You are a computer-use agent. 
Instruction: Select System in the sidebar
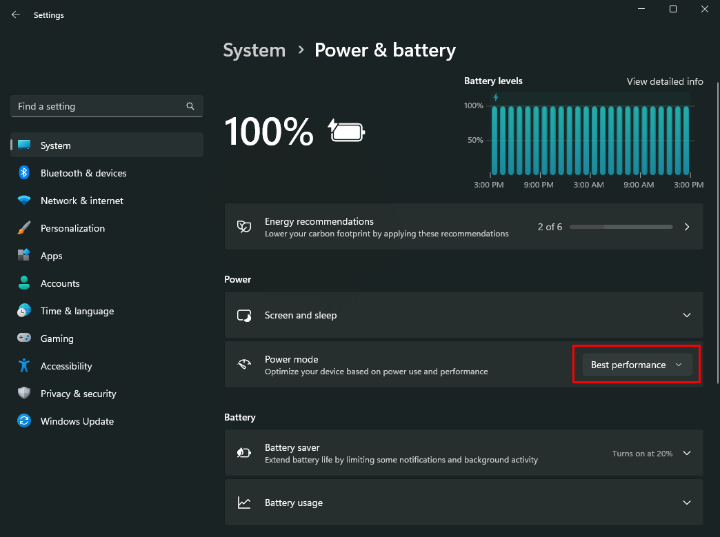pyautogui.click(x=107, y=145)
